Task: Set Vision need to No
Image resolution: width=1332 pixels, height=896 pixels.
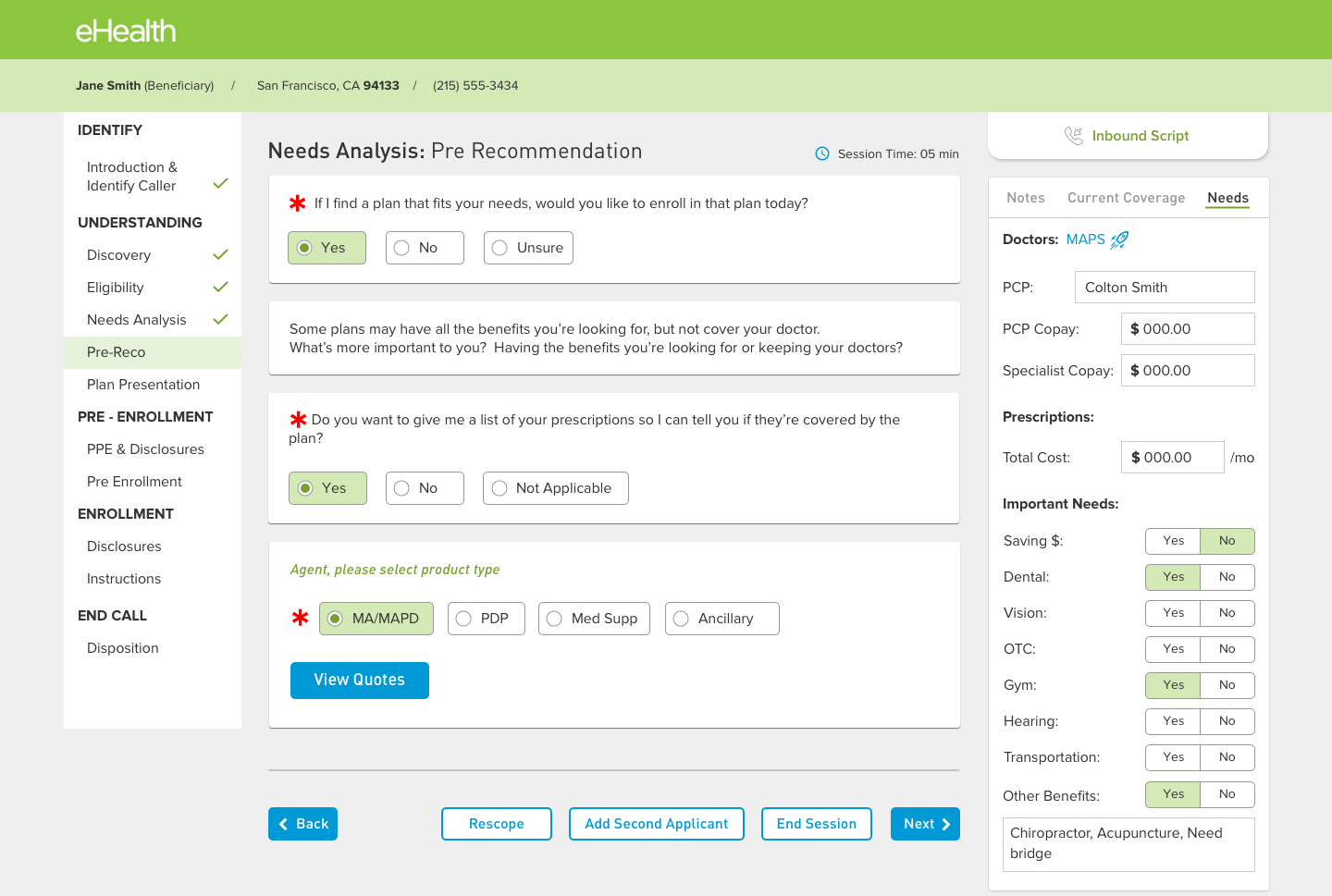Action: click(1227, 613)
